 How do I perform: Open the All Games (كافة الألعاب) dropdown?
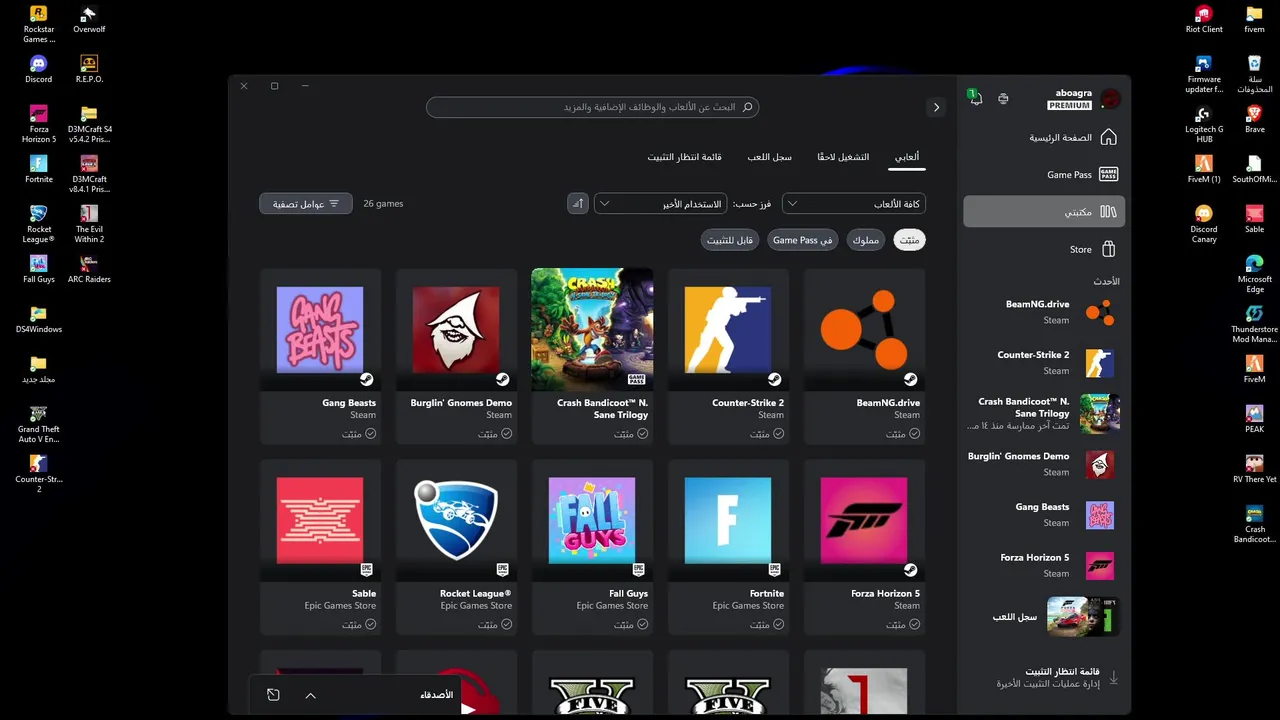854,203
